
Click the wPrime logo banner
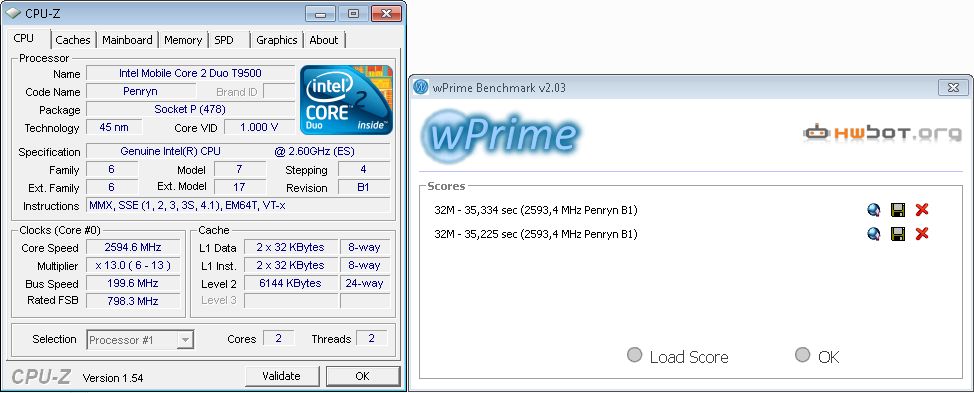click(x=501, y=135)
